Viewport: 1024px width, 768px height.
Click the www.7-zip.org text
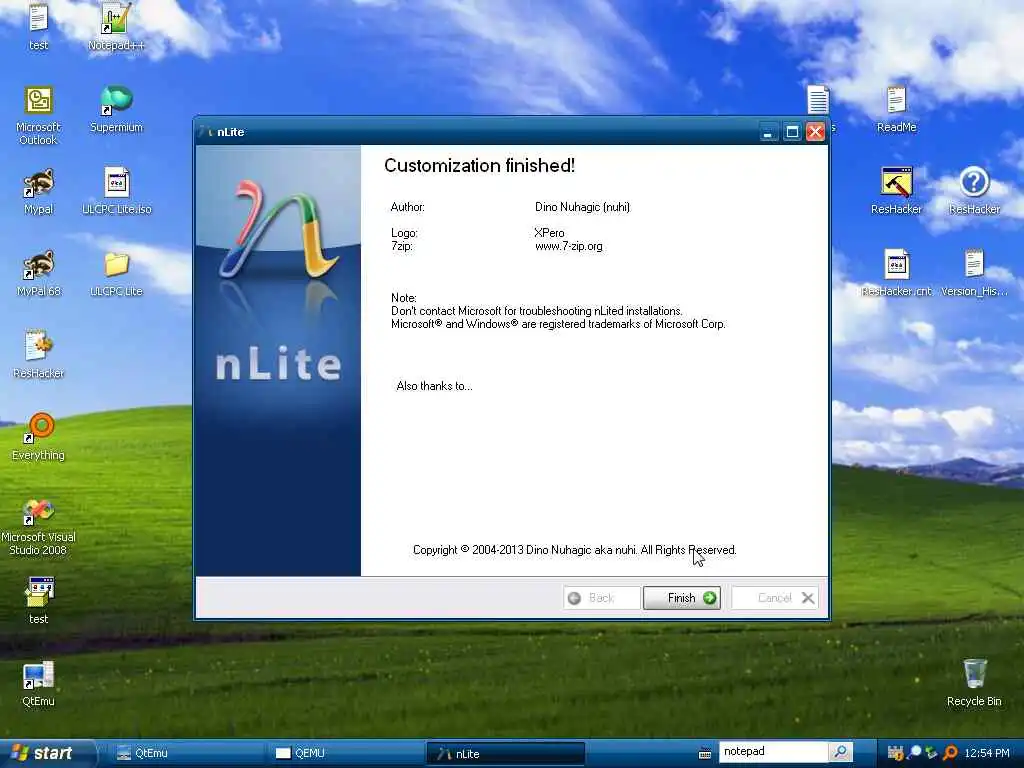point(568,246)
